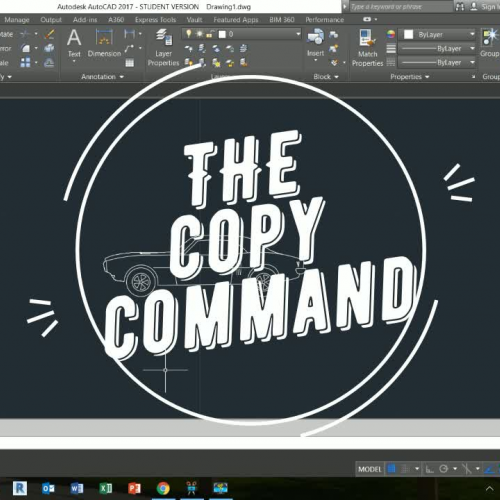Screen dimensions: 500x500
Task: Expand the Annotation panel
Action: pyautogui.click(x=103, y=77)
